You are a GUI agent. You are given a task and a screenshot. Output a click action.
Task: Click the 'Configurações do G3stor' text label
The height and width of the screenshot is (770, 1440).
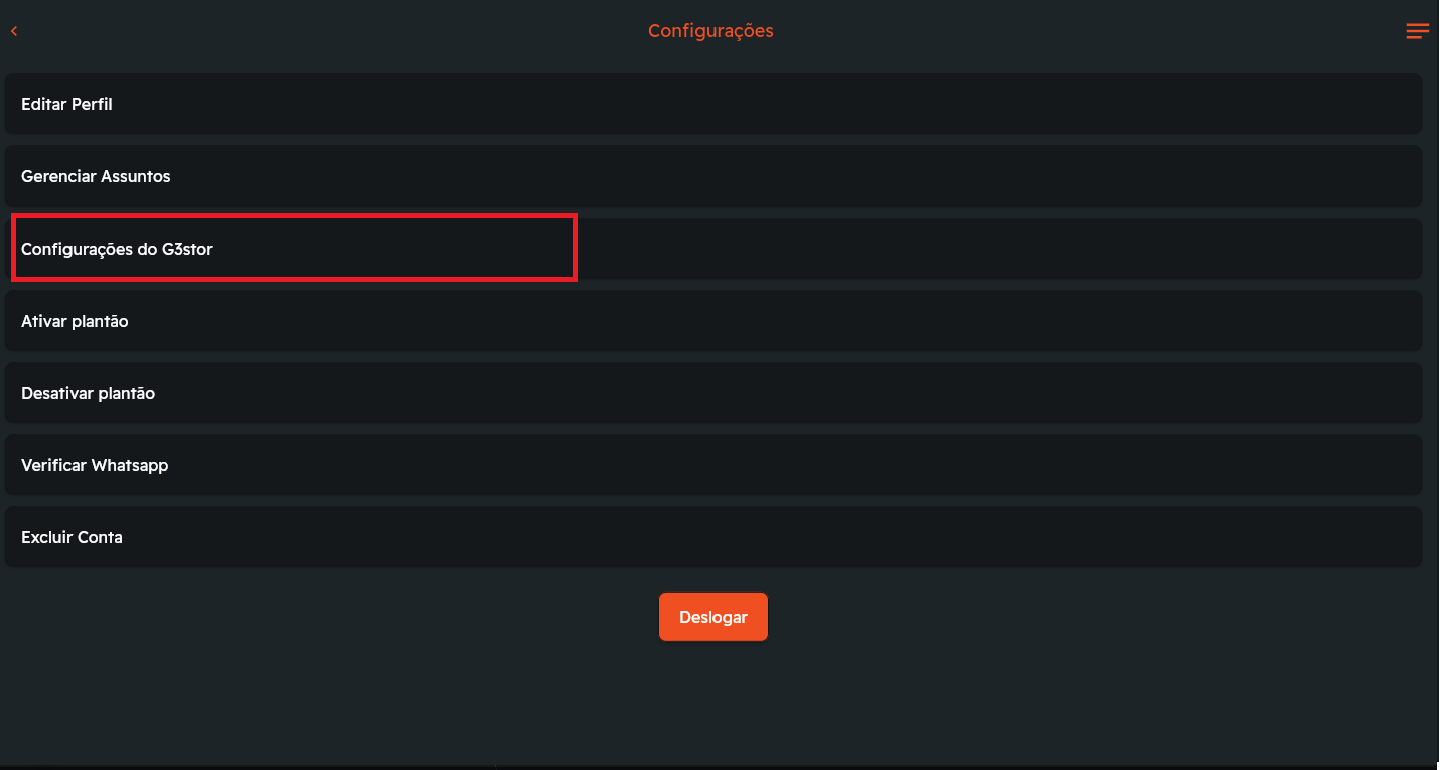pyautogui.click(x=116, y=249)
